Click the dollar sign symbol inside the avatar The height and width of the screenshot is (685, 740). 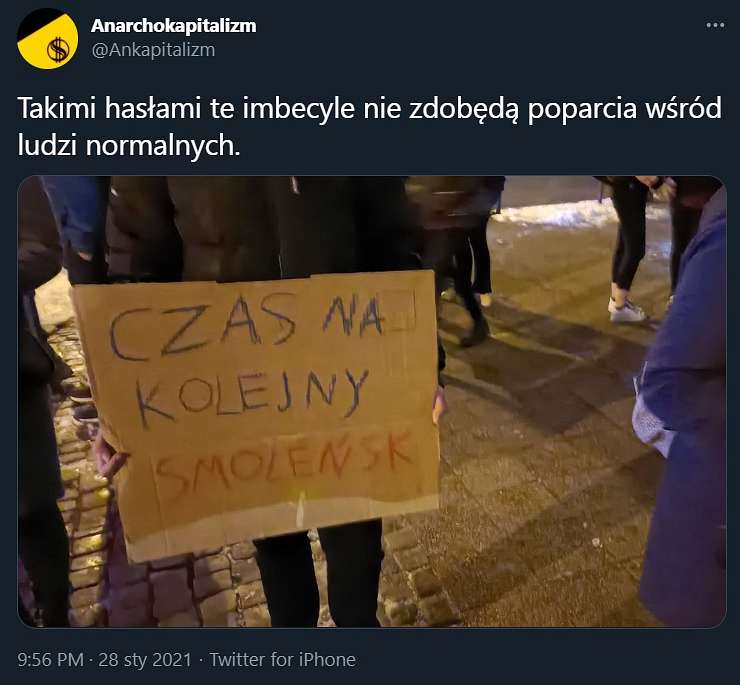tap(58, 50)
